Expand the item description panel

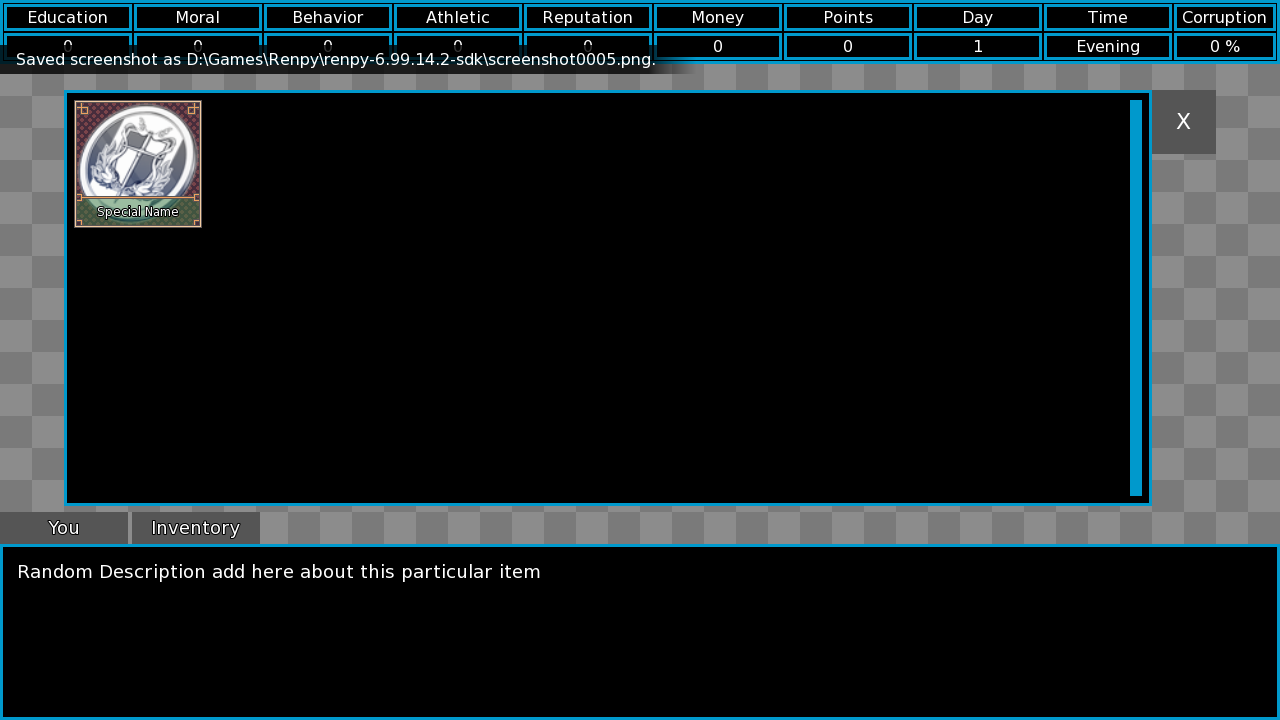point(640,630)
